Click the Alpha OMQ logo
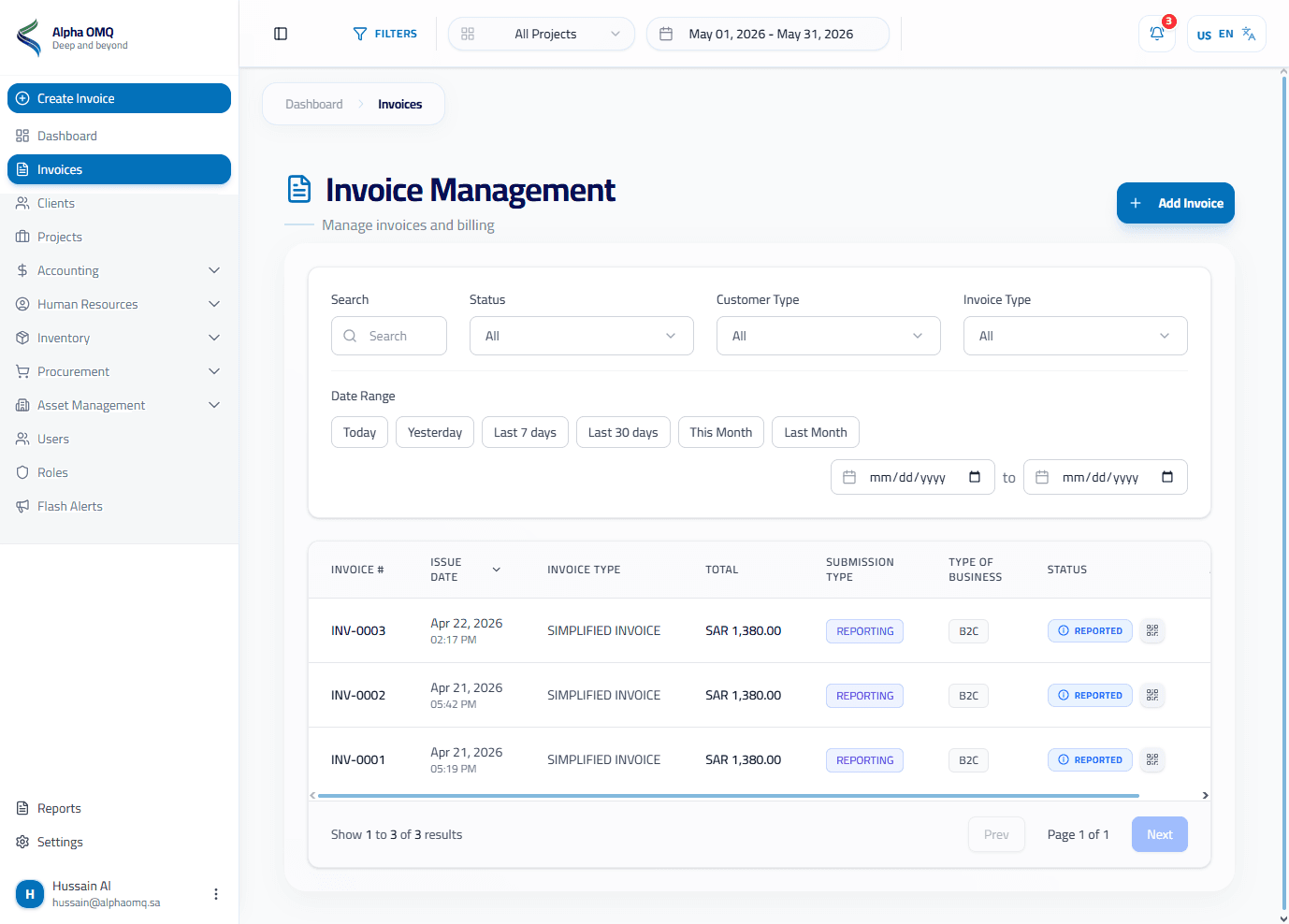 click(x=29, y=38)
